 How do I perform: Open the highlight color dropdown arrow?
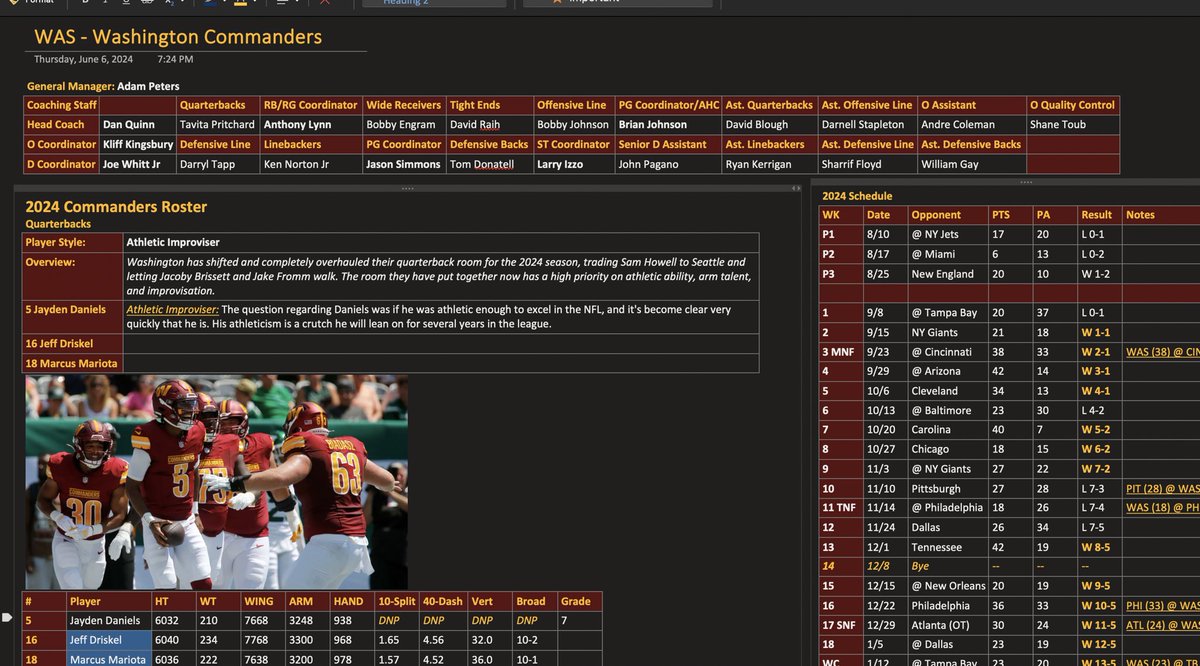(256, 3)
